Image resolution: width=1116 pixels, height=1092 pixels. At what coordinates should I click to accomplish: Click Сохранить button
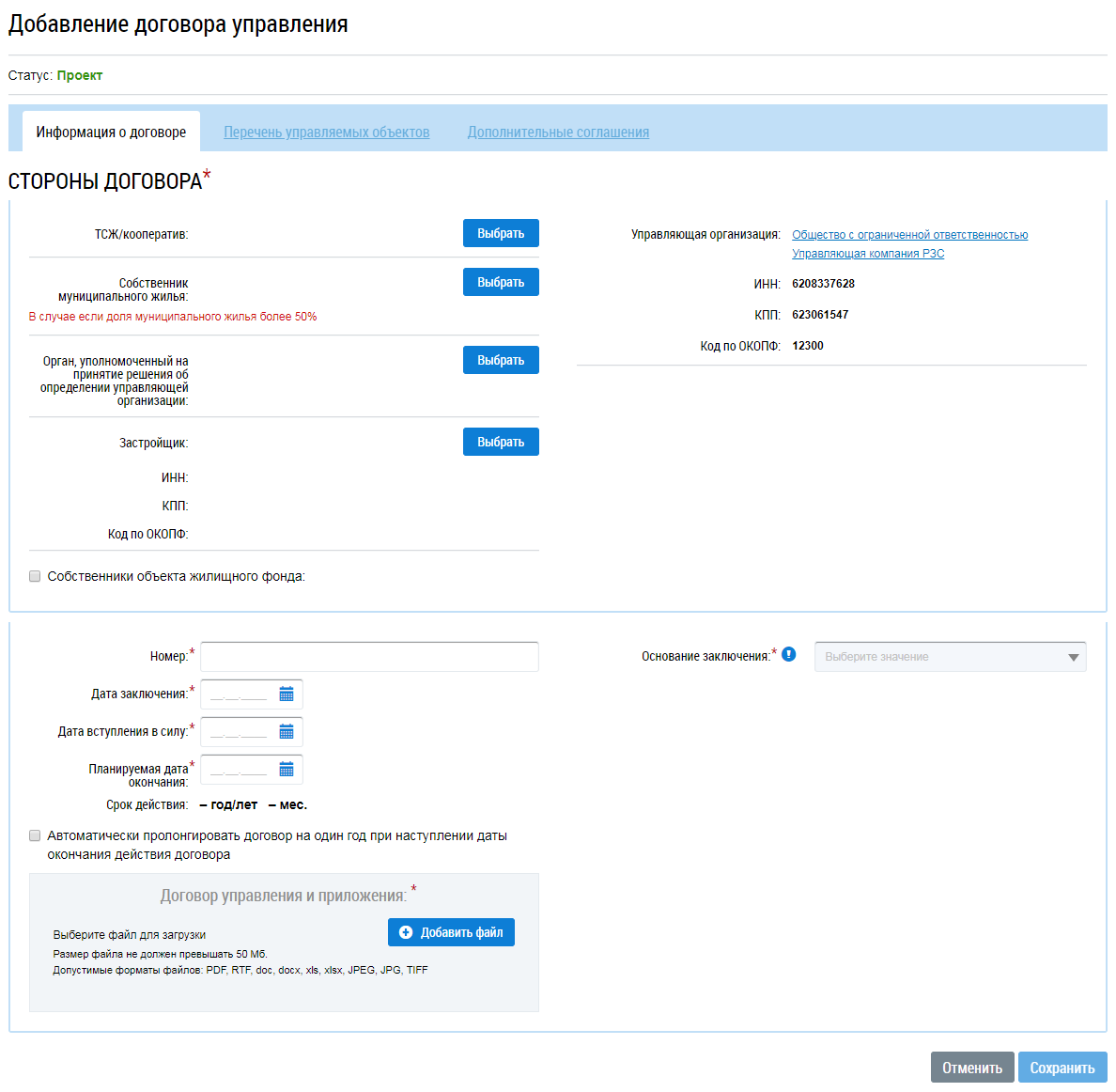(x=1062, y=1068)
